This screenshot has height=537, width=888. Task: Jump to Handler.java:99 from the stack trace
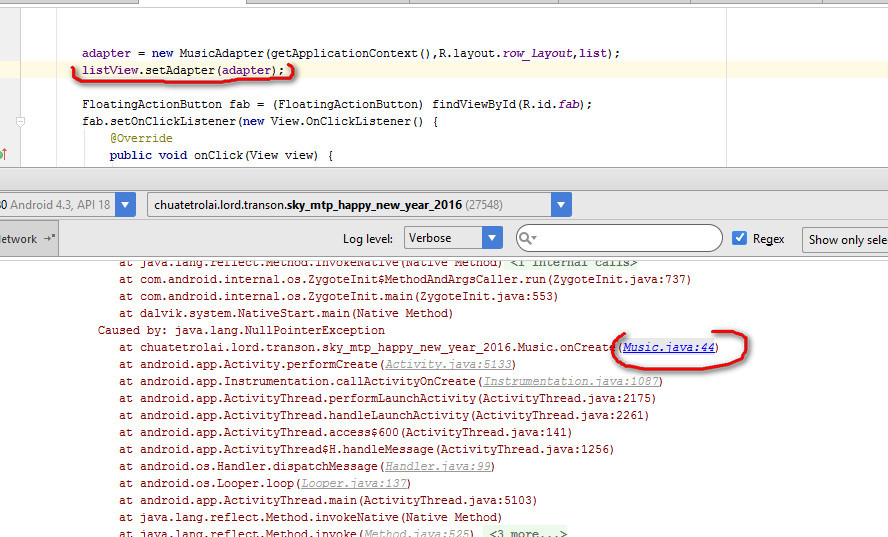click(x=436, y=466)
